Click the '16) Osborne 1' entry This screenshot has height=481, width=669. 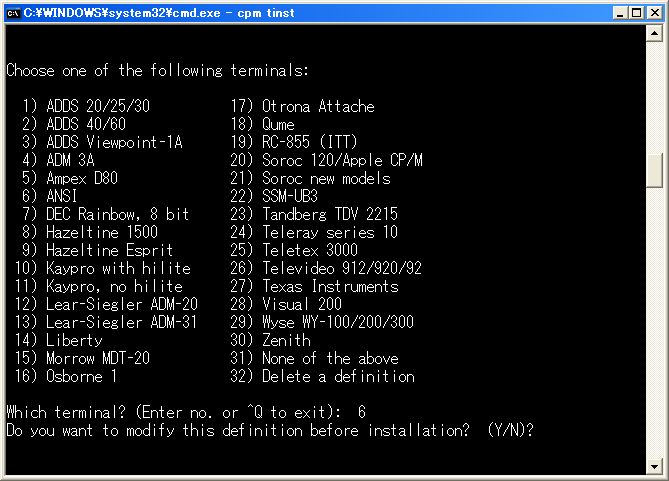(66, 376)
